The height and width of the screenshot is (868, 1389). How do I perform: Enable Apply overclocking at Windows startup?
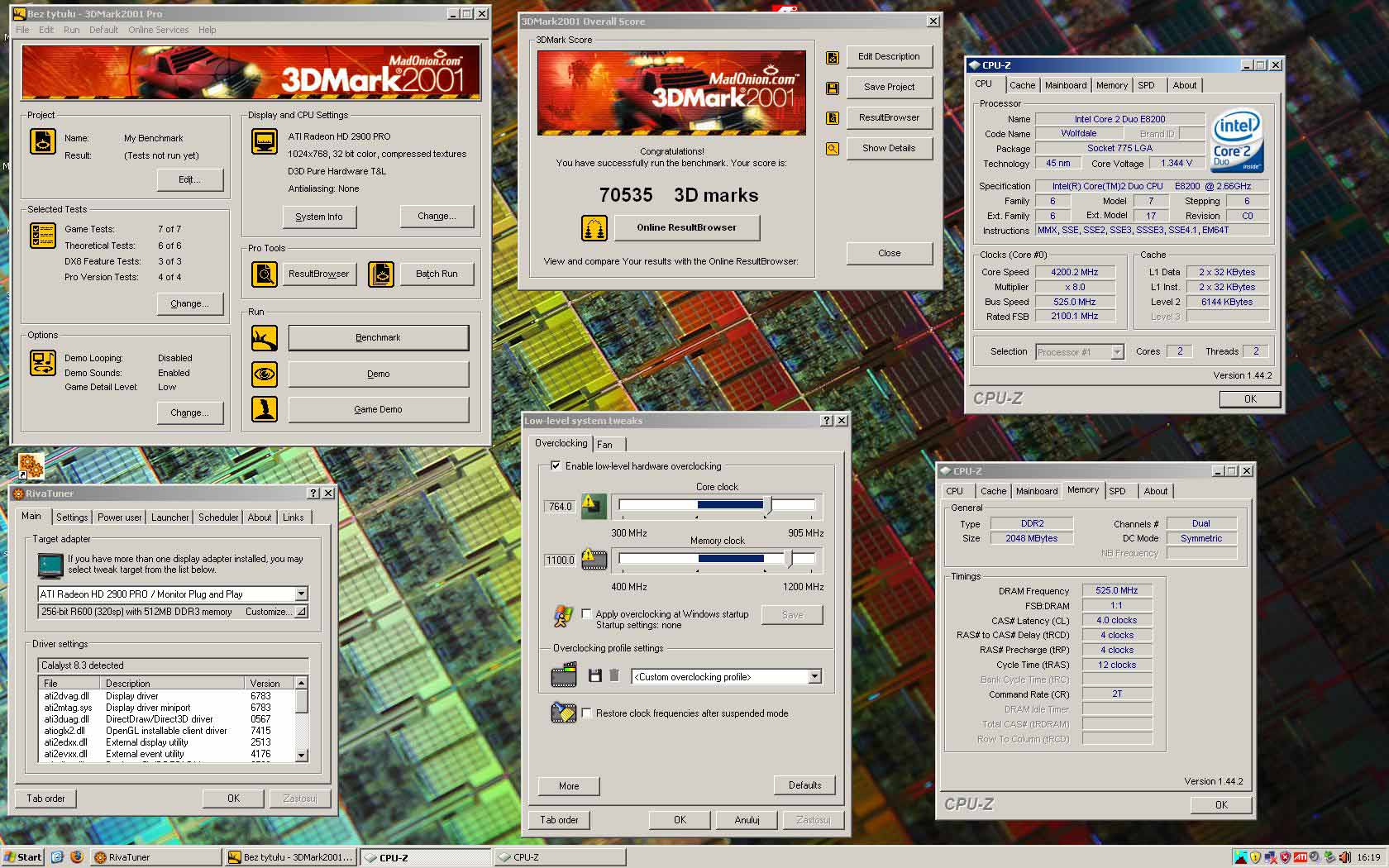click(586, 614)
